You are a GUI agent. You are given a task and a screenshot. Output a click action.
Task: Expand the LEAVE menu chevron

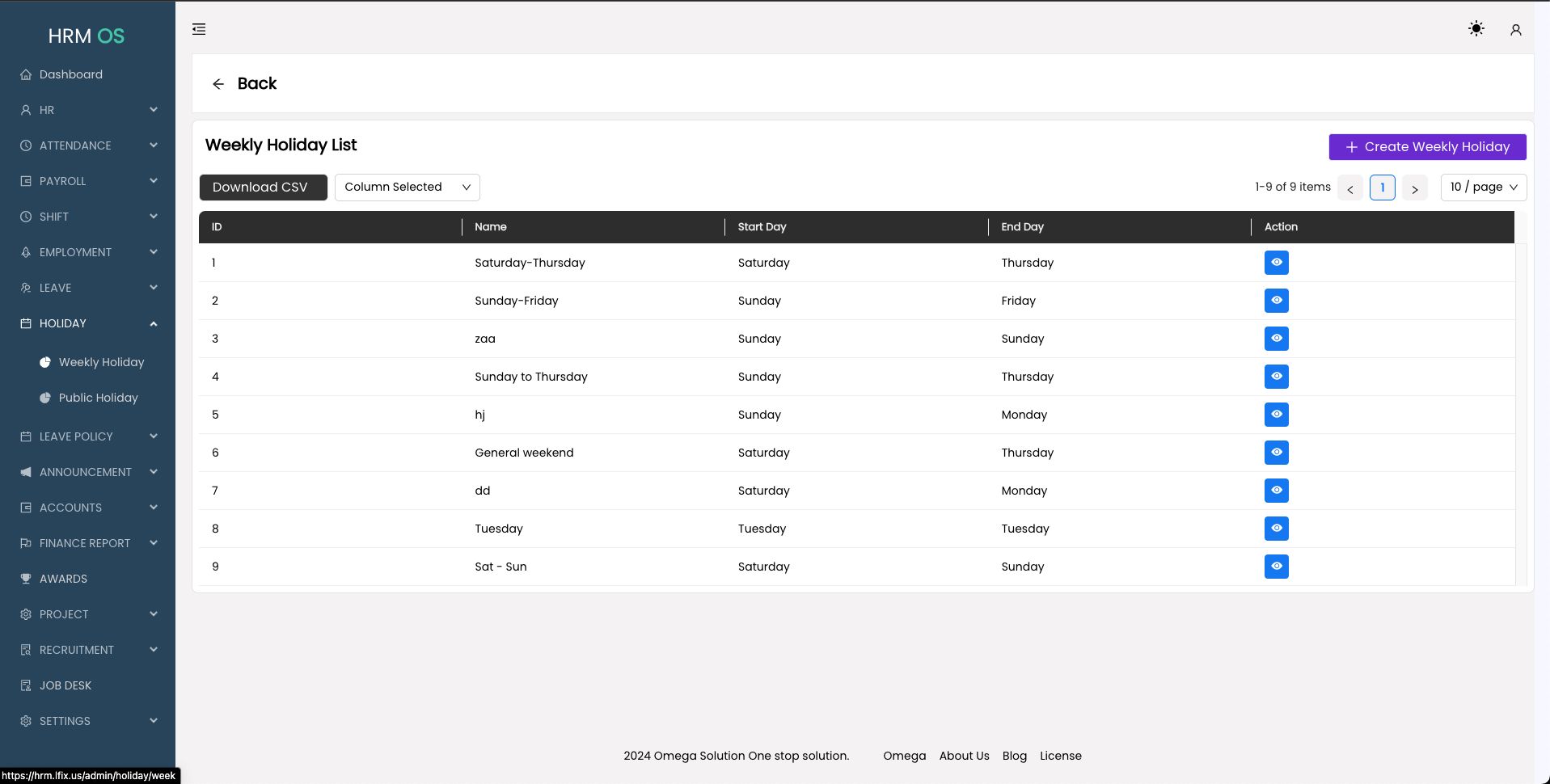(154, 288)
